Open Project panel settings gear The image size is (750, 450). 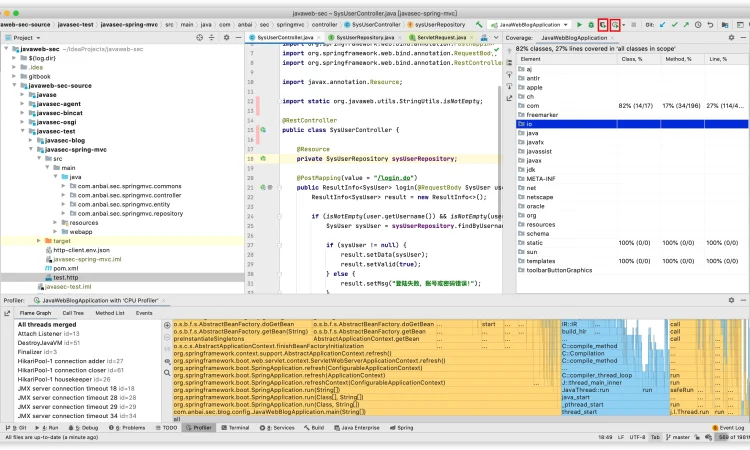(x=226, y=37)
